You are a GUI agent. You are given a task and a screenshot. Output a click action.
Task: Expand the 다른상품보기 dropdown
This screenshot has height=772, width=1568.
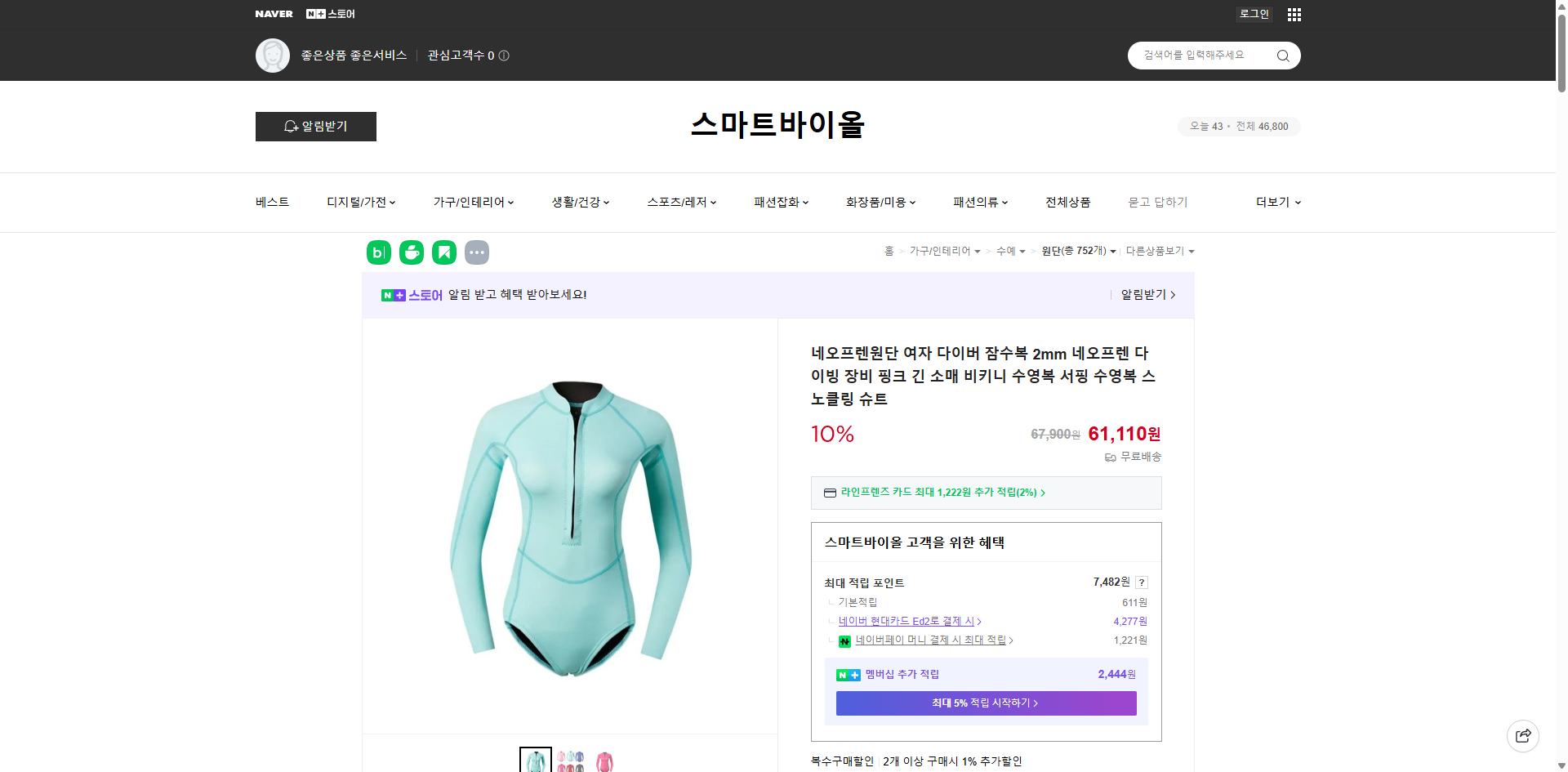click(1160, 251)
